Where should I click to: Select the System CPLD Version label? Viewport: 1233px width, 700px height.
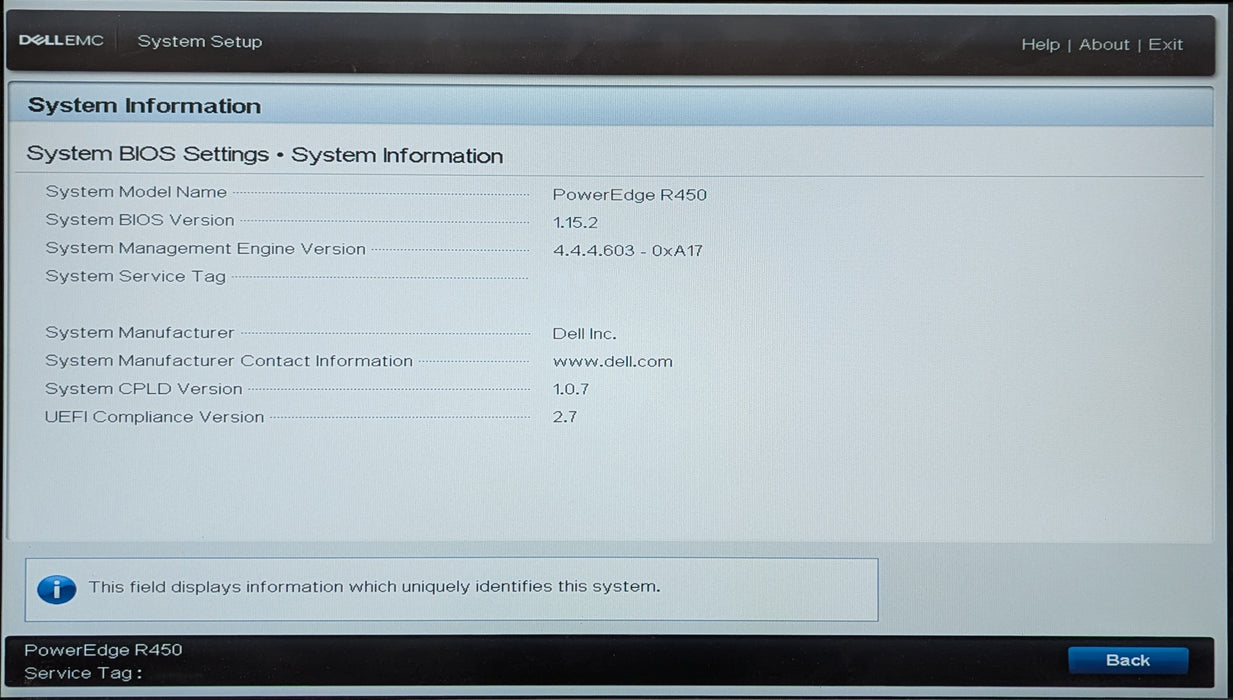pos(144,388)
